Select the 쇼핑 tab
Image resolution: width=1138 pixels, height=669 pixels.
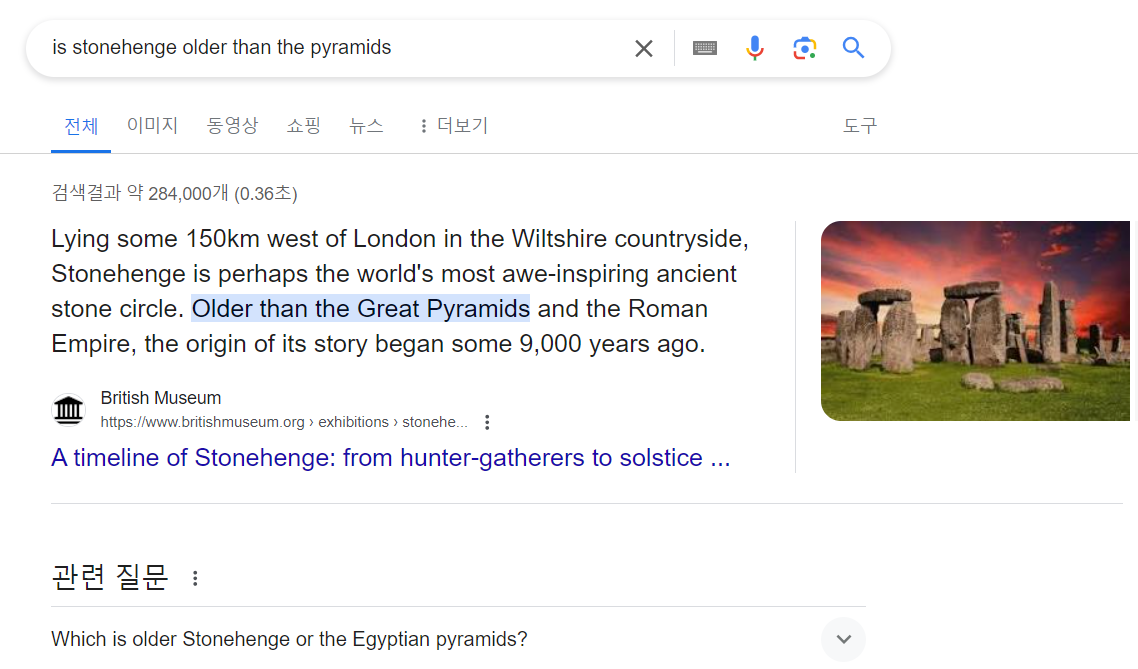tap(303, 126)
